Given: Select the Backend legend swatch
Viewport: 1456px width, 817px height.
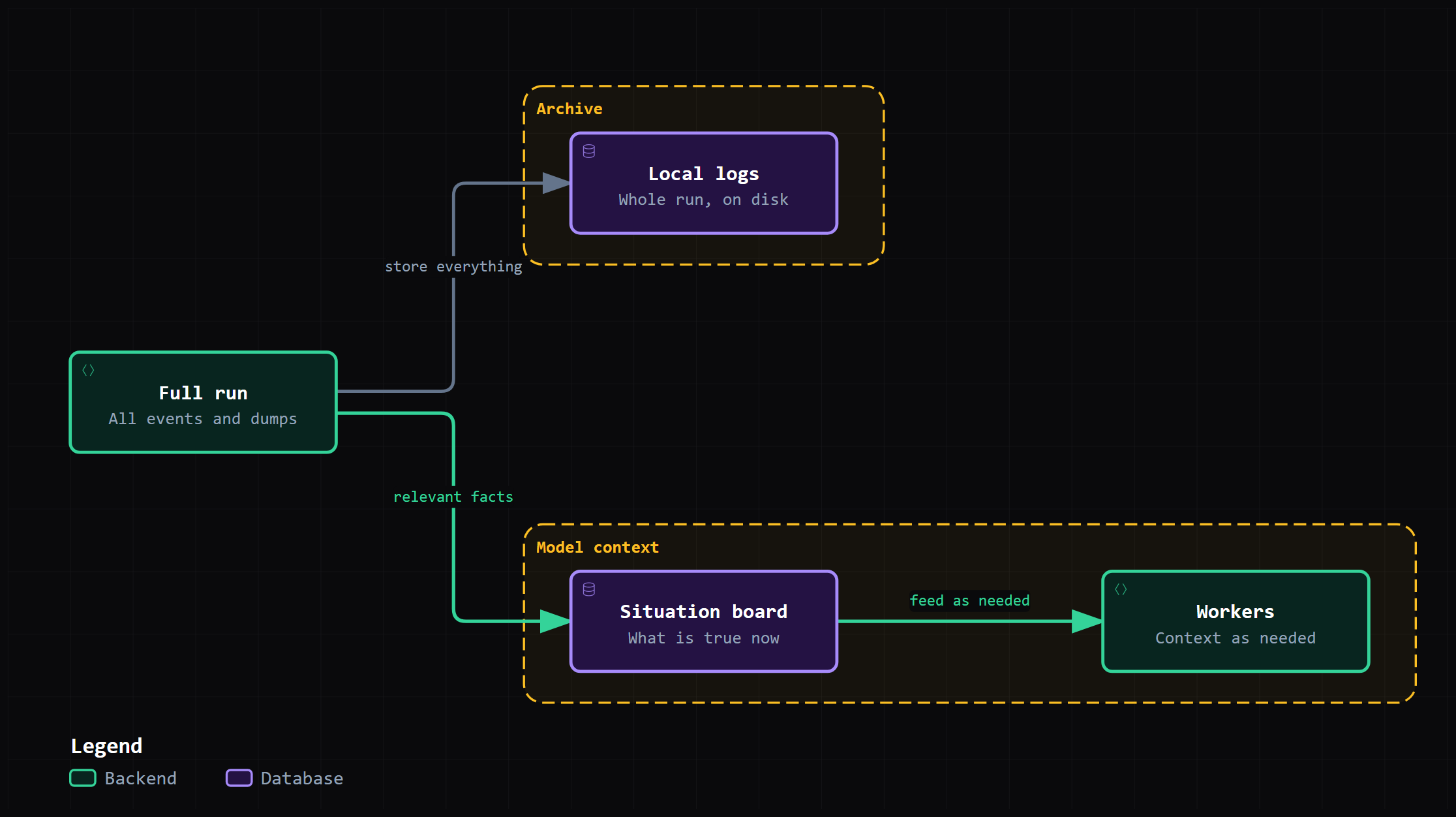Looking at the screenshot, I should point(83,778).
